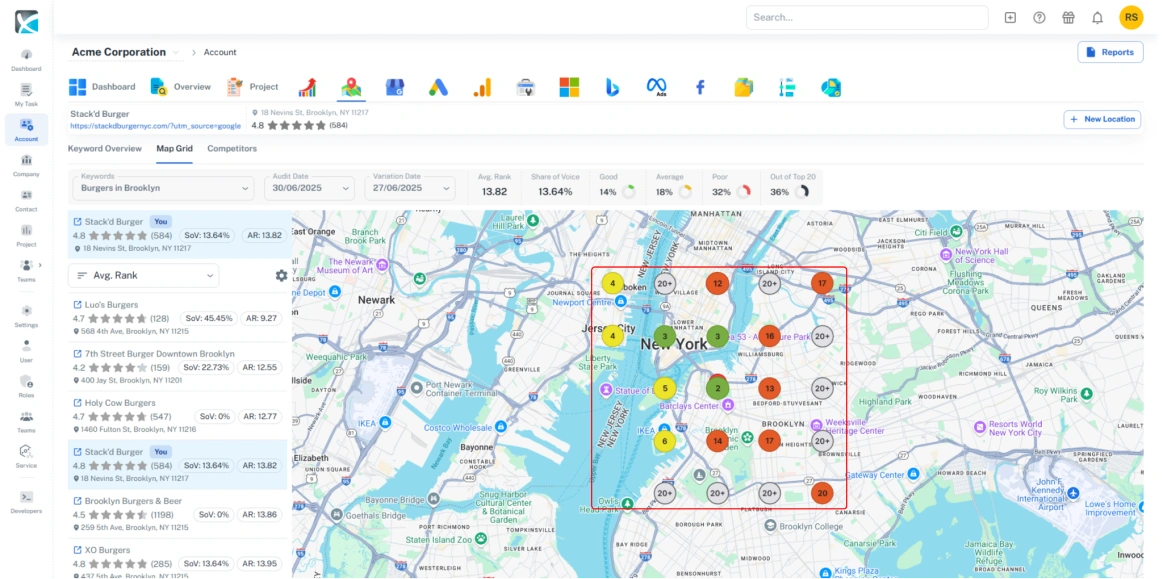The image size is (1163, 579).
Task: Select the Map Grid tab
Action: coord(174,148)
